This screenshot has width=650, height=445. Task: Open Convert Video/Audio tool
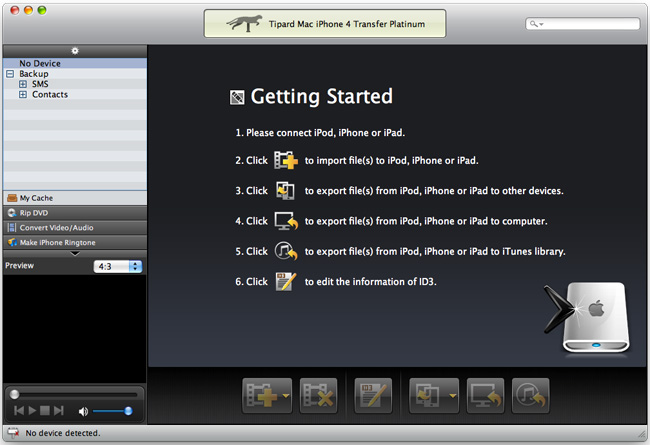click(x=75, y=228)
